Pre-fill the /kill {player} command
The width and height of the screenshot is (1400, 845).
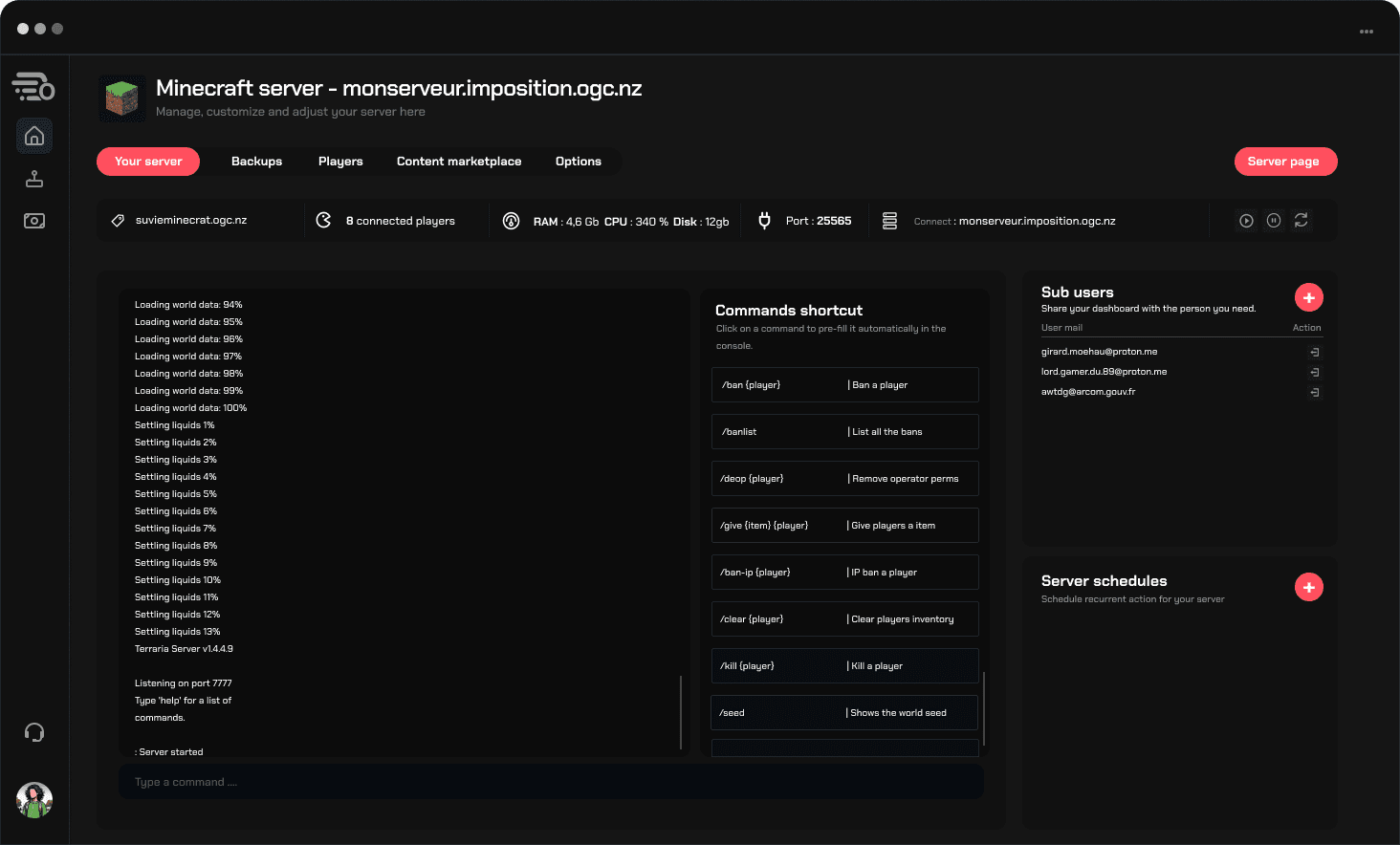pyautogui.click(x=845, y=666)
